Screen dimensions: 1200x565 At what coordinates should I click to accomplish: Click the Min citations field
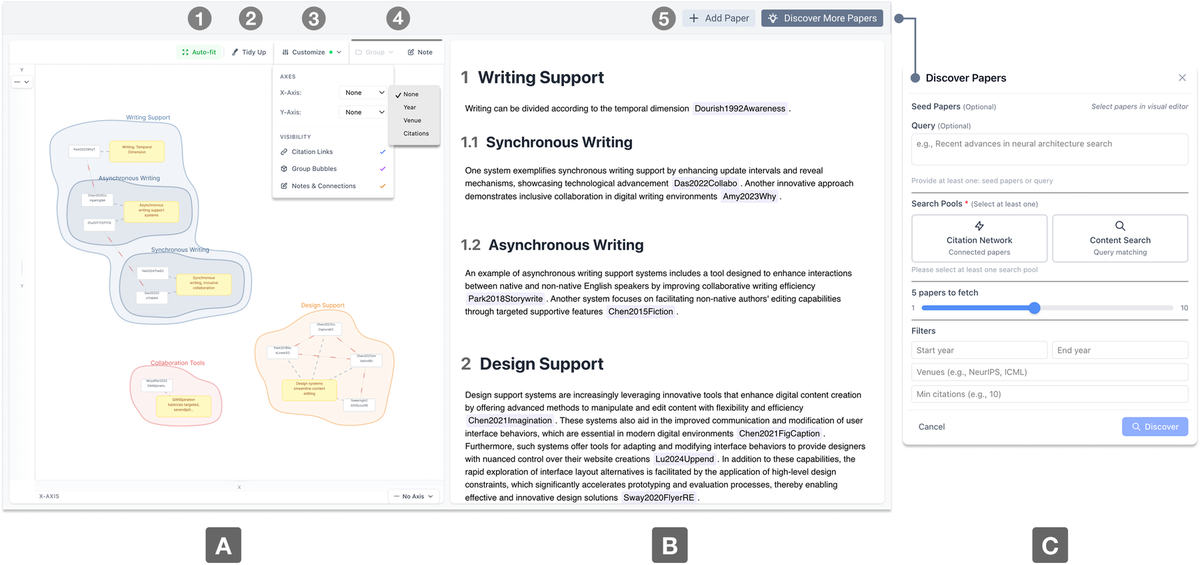tap(1050, 394)
